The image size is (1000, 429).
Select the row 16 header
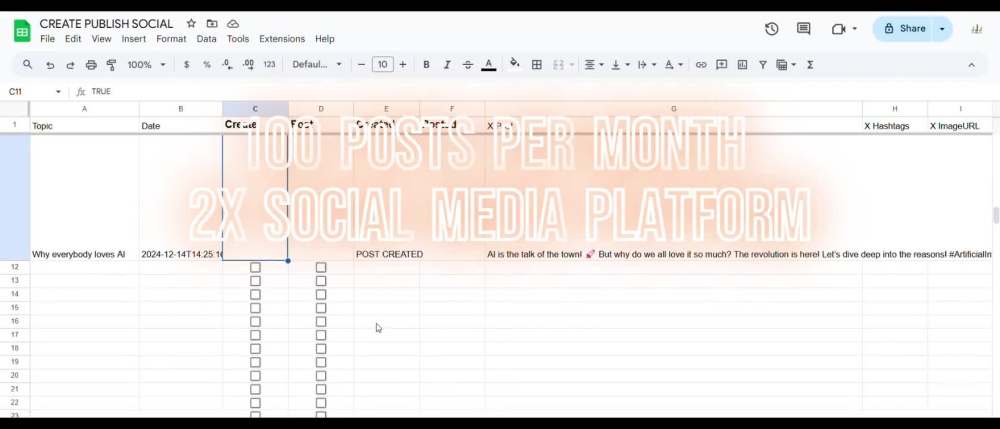pyautogui.click(x=15, y=321)
